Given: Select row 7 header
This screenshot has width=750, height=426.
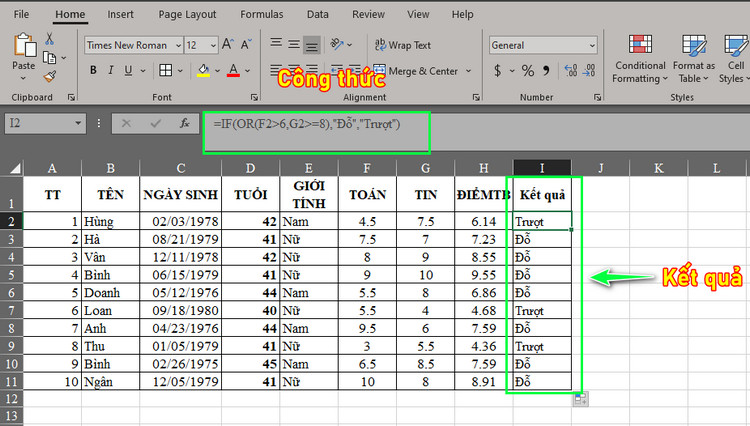Looking at the screenshot, I should [x=11, y=310].
